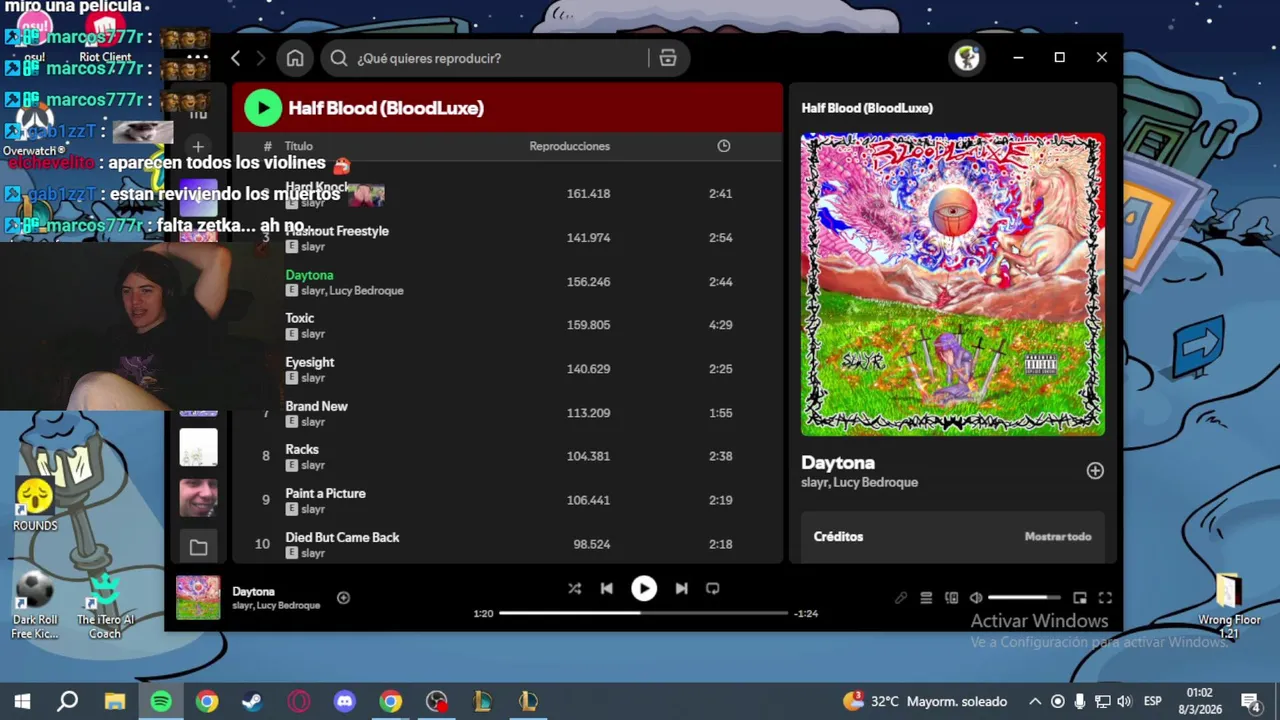Open File Explorer from the taskbar
This screenshot has height=720, width=1280.
pos(115,702)
